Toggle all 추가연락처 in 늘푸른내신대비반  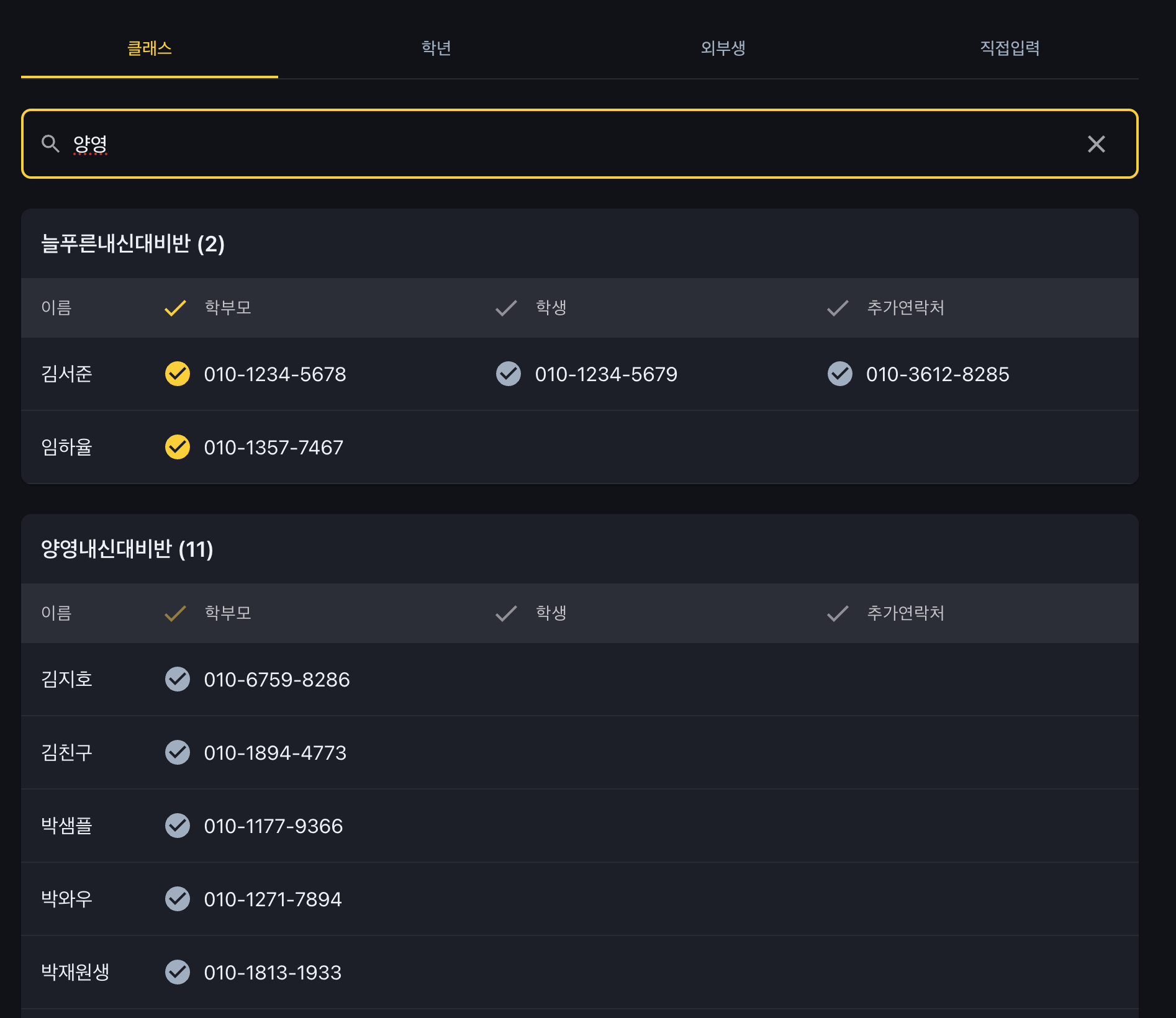(838, 308)
